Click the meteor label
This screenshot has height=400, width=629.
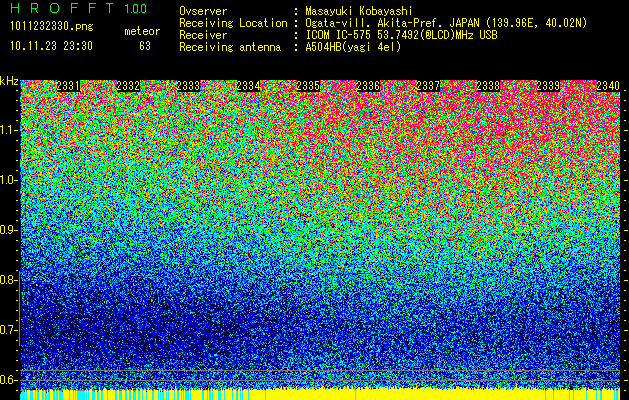pos(142,31)
